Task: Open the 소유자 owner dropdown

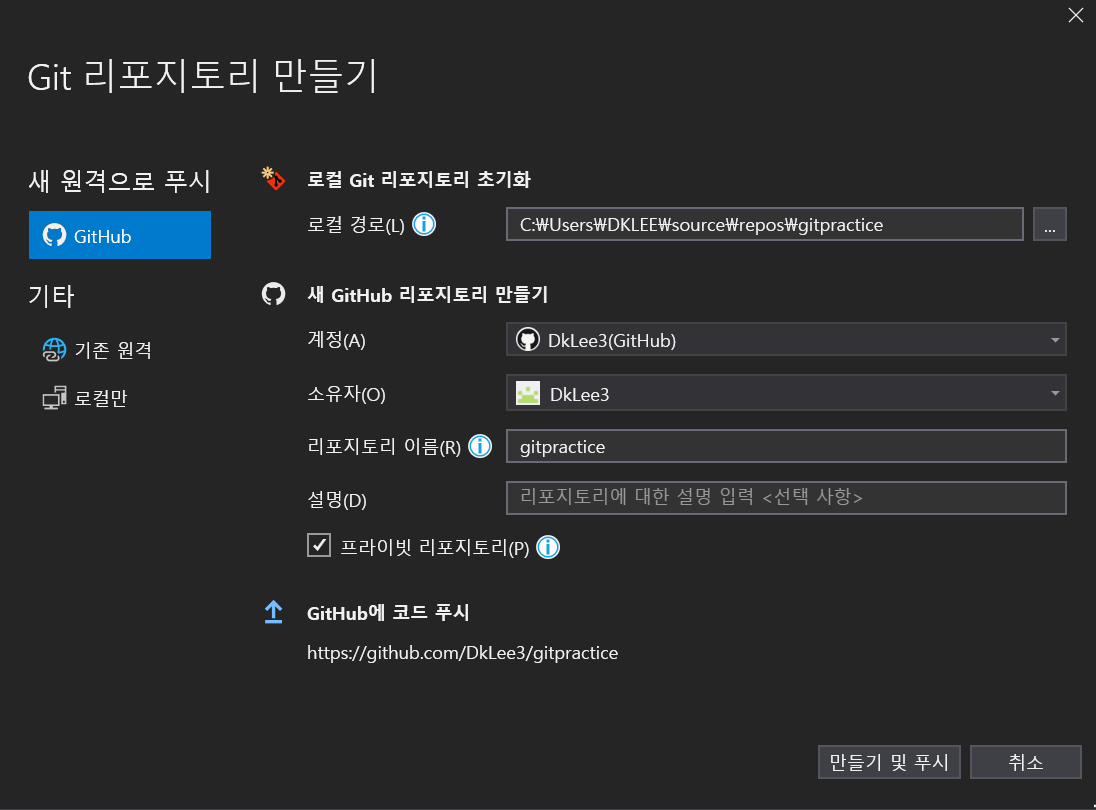Action: coord(786,393)
